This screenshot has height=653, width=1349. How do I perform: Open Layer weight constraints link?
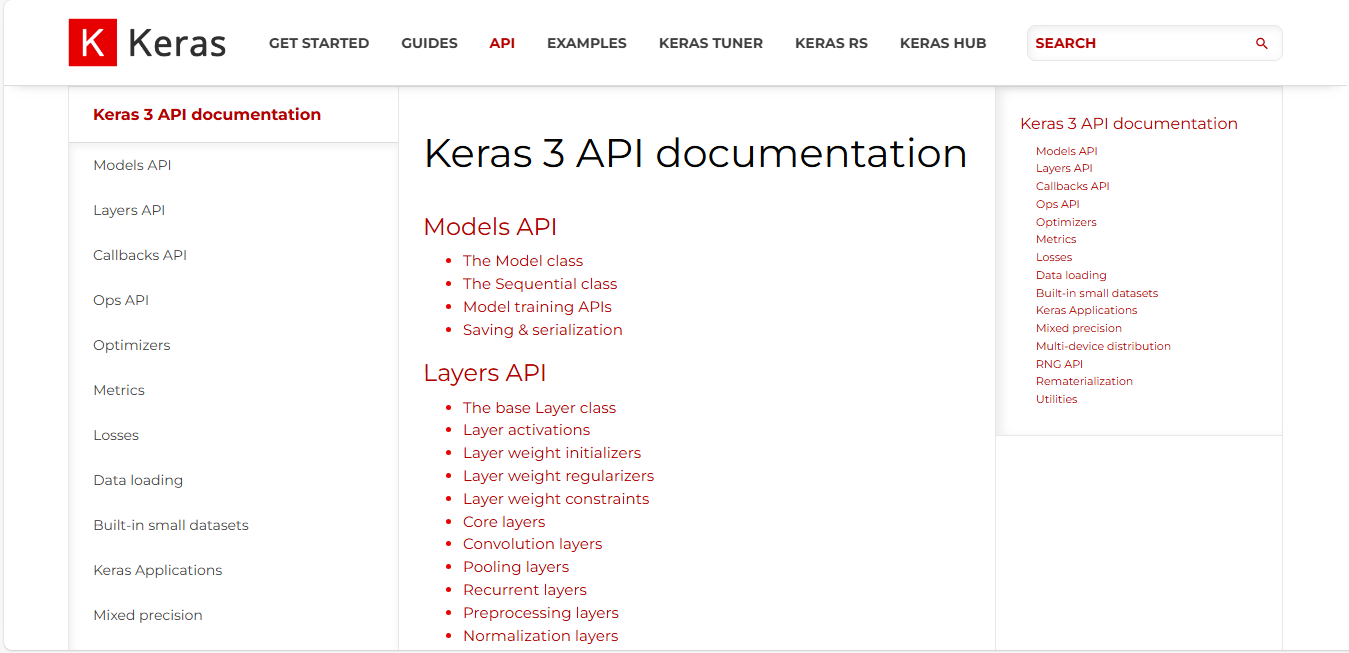(x=556, y=499)
